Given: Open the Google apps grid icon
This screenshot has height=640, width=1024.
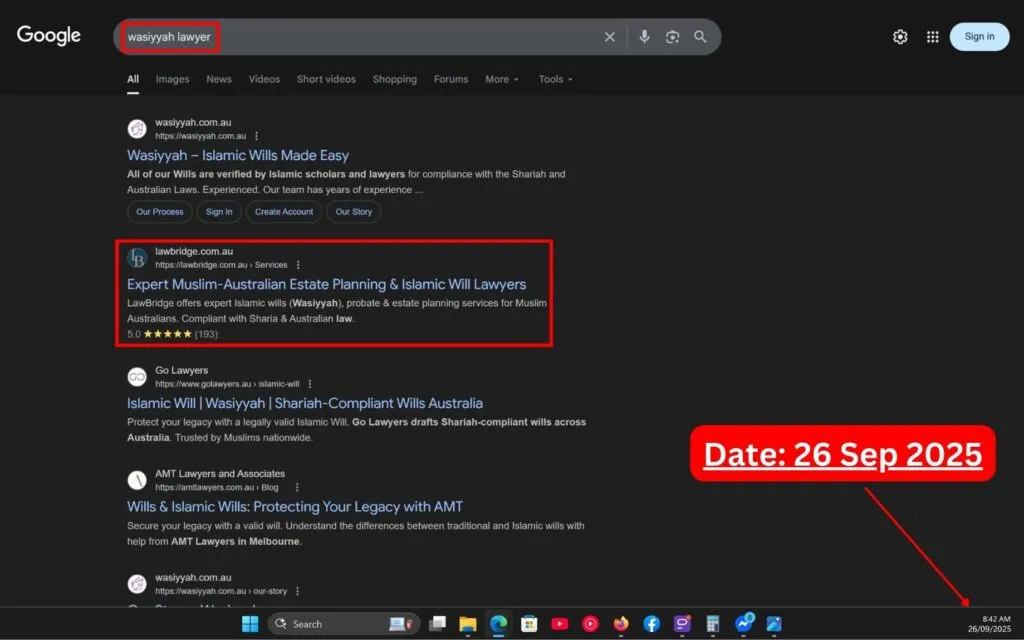Looking at the screenshot, I should pyautogui.click(x=932, y=37).
